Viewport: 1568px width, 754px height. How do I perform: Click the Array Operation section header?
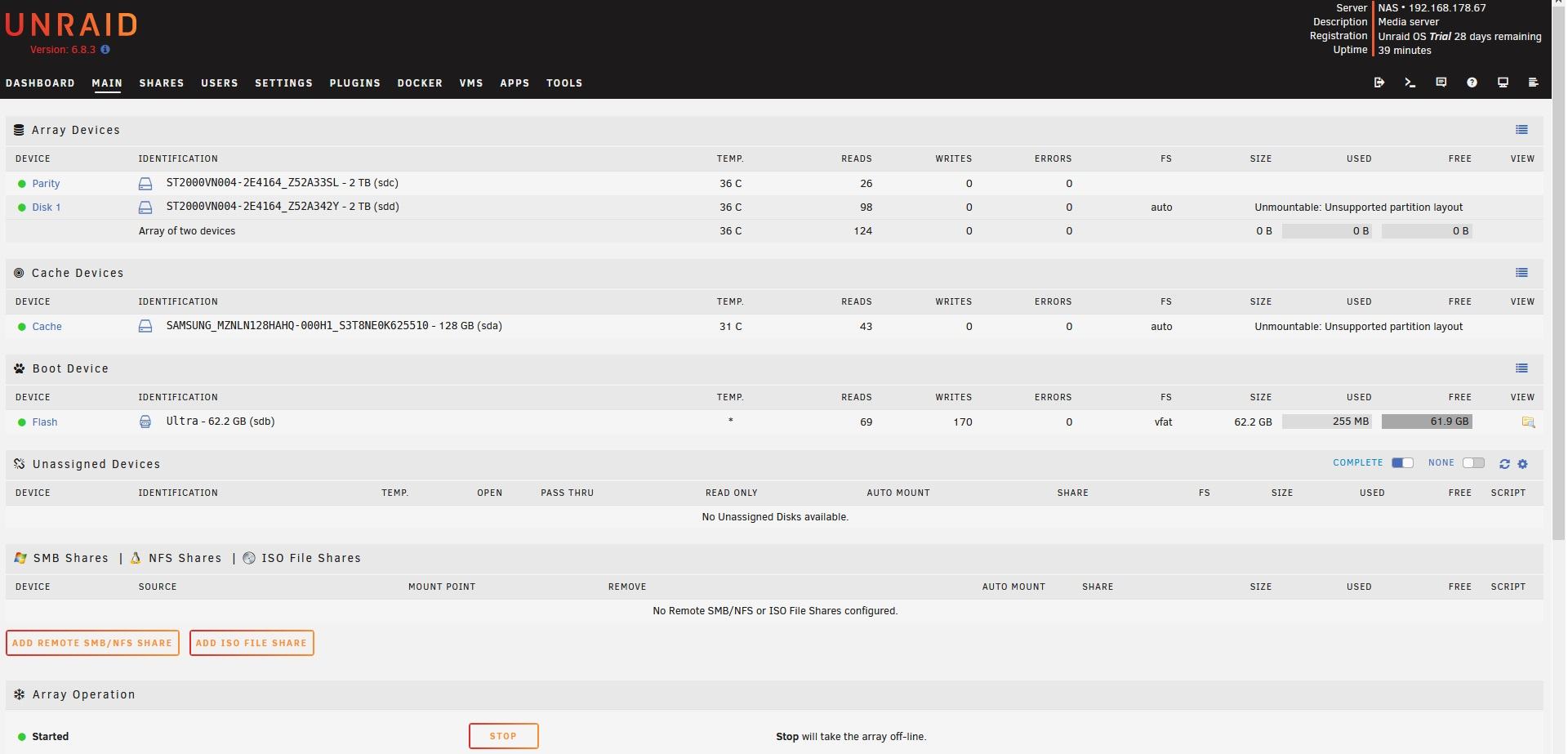coord(774,694)
